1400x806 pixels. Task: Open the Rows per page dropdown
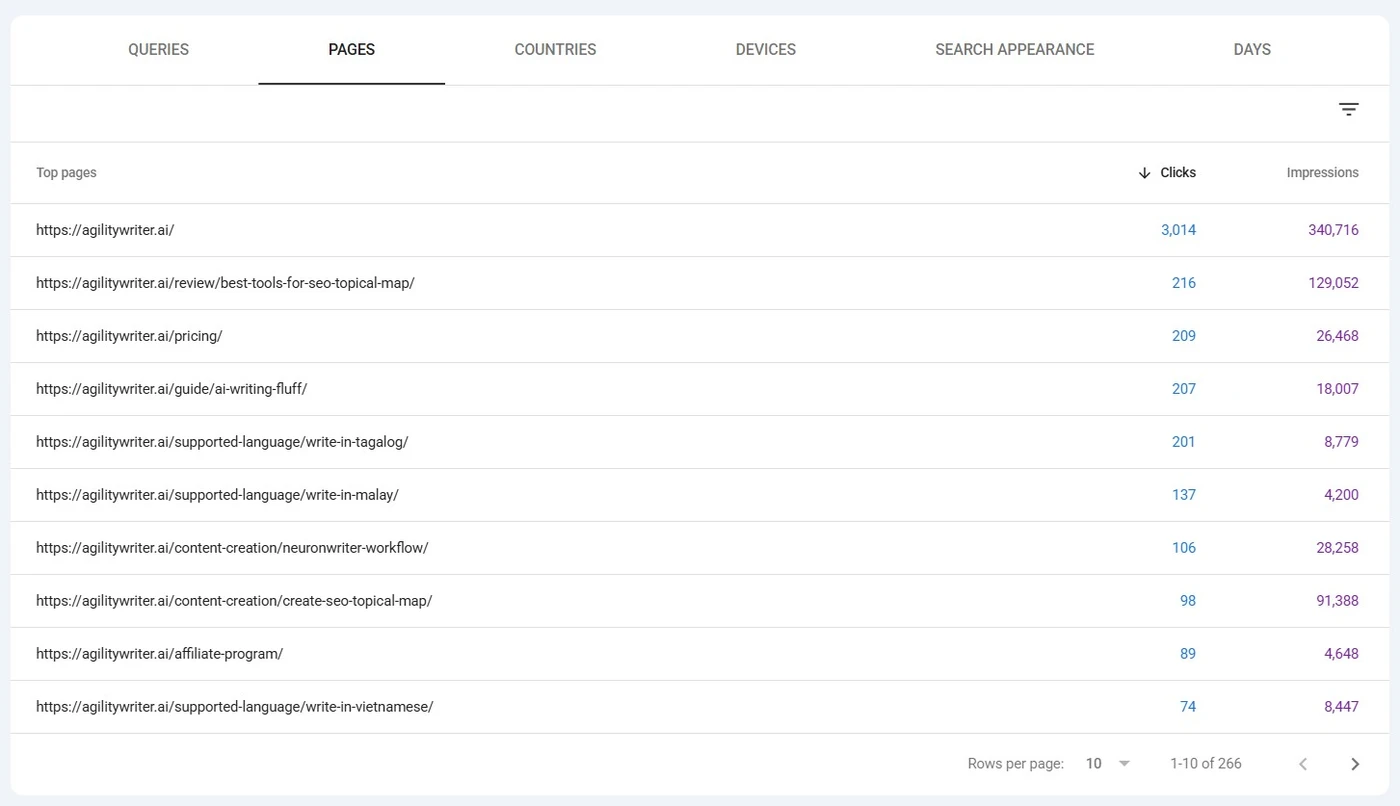(x=1108, y=764)
